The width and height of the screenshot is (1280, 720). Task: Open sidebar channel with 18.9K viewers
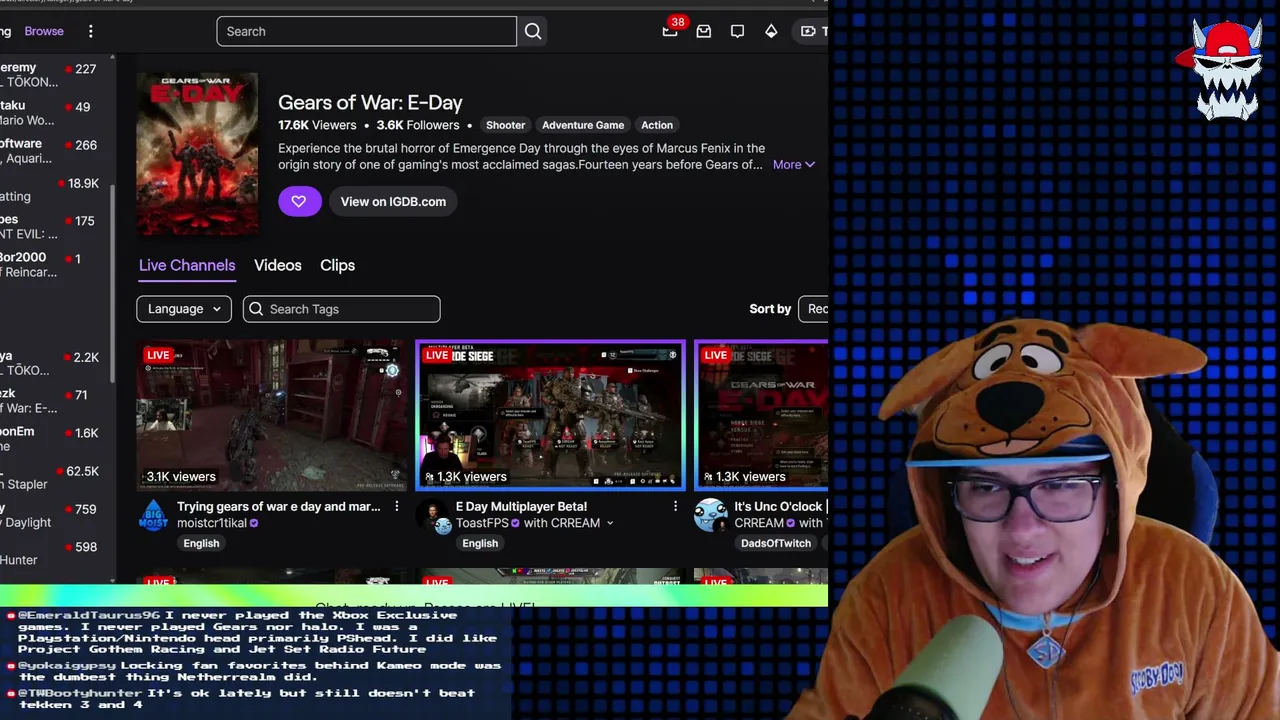[50, 189]
